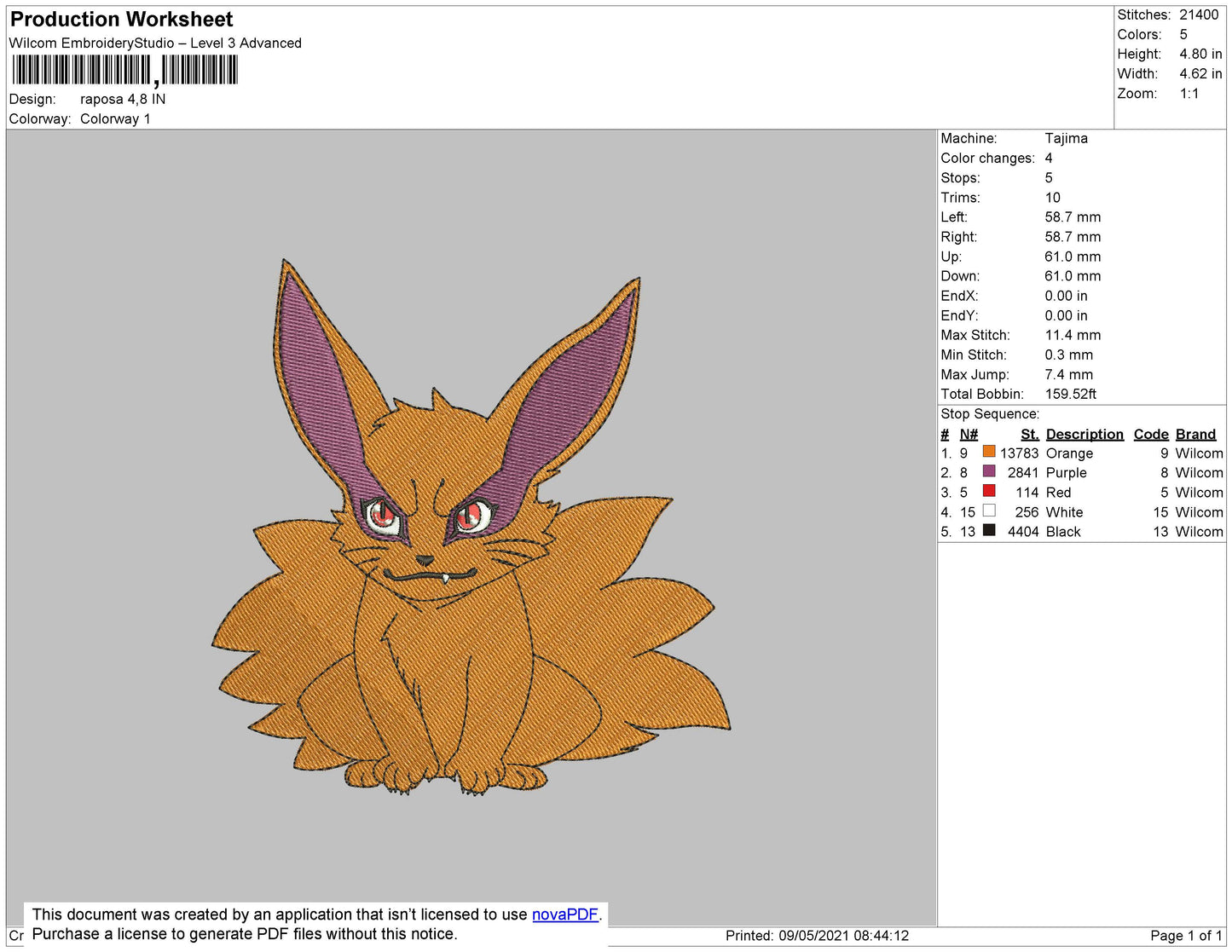Screen dimensions: 1232x952
Task: Select the Black thread color swatch
Action: tap(989, 530)
